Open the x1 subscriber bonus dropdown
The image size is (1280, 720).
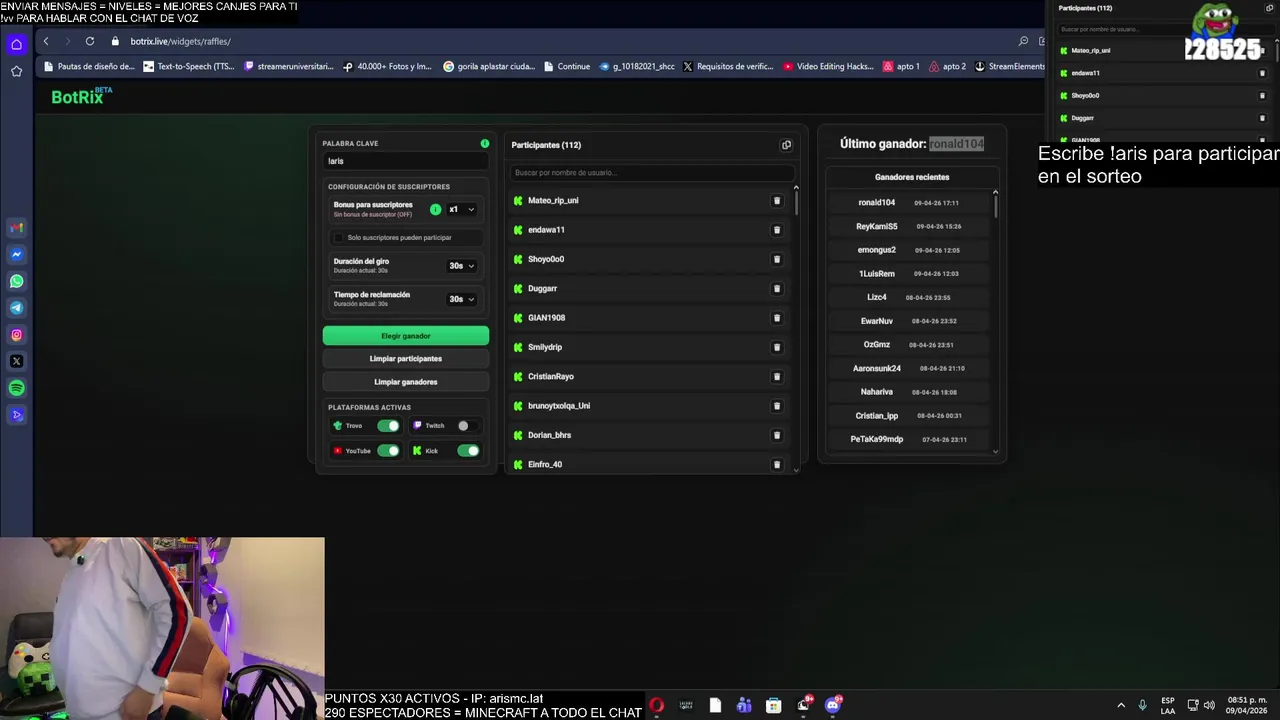tap(461, 209)
